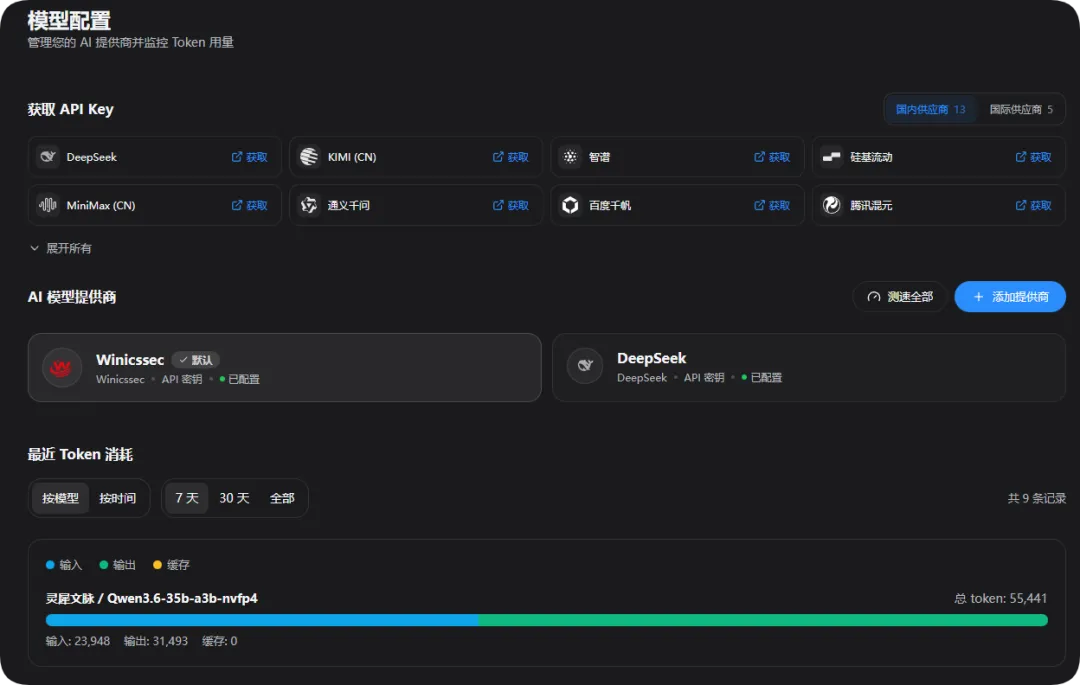
Task: Switch to the 国际供应商 tab
Action: (x=1021, y=109)
